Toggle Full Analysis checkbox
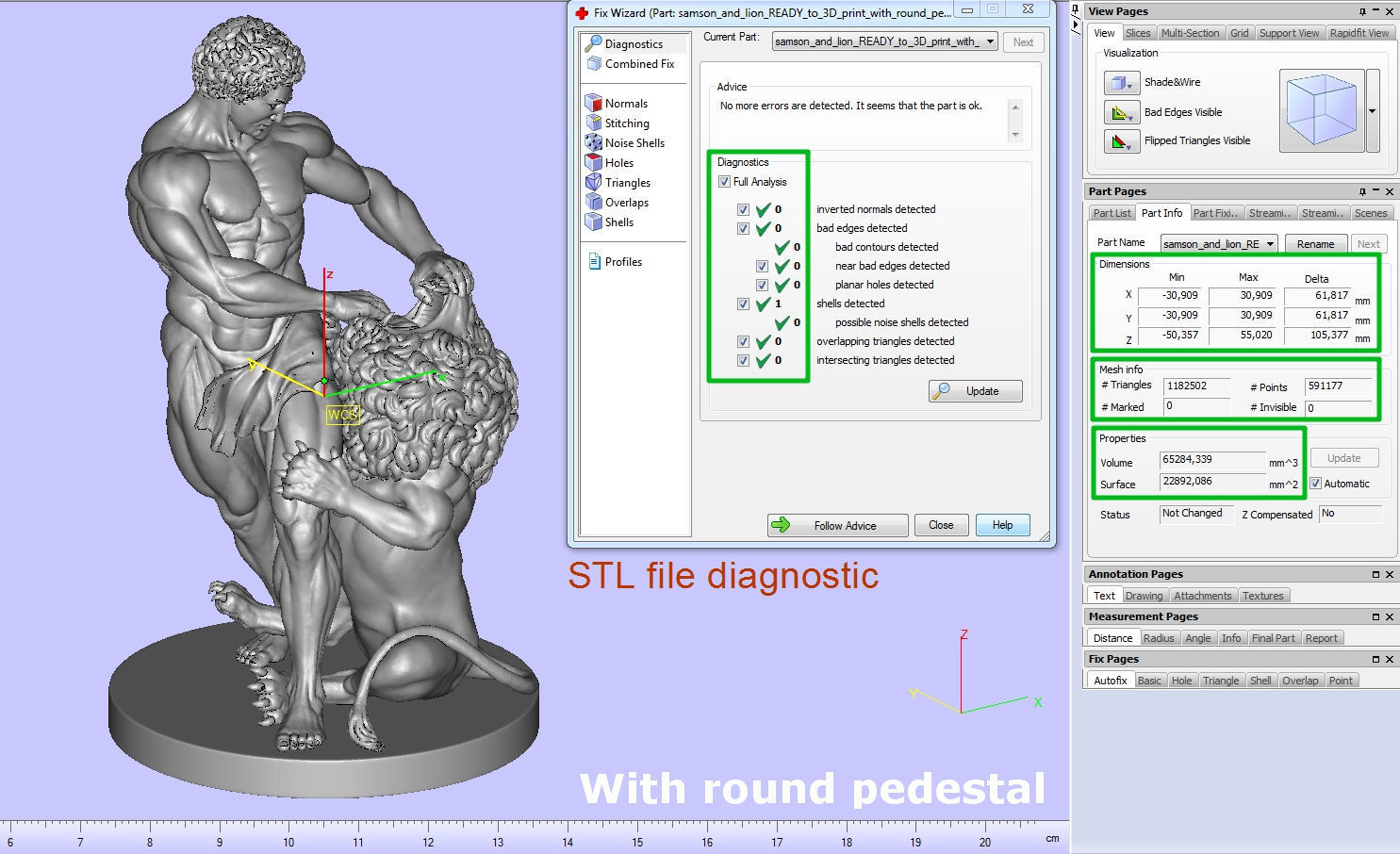The width and height of the screenshot is (1400, 854). coord(724,182)
